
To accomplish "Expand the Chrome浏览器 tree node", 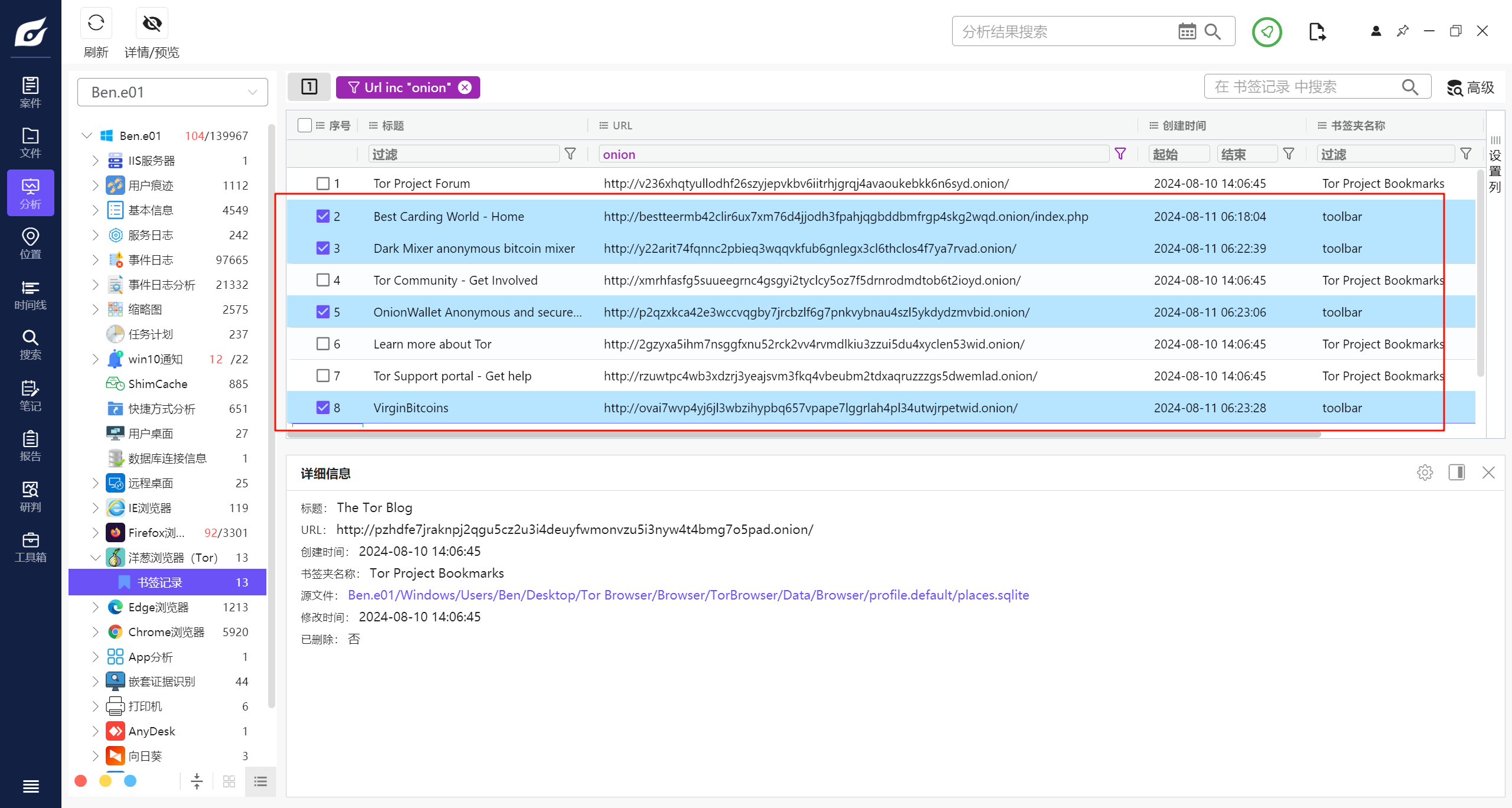I will click(95, 632).
